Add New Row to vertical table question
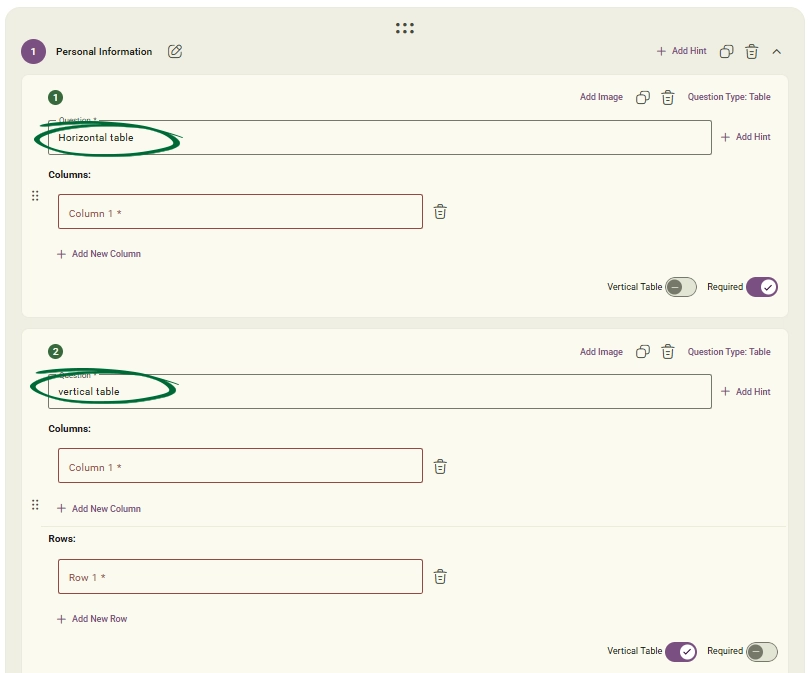811x673 pixels. coord(92,619)
